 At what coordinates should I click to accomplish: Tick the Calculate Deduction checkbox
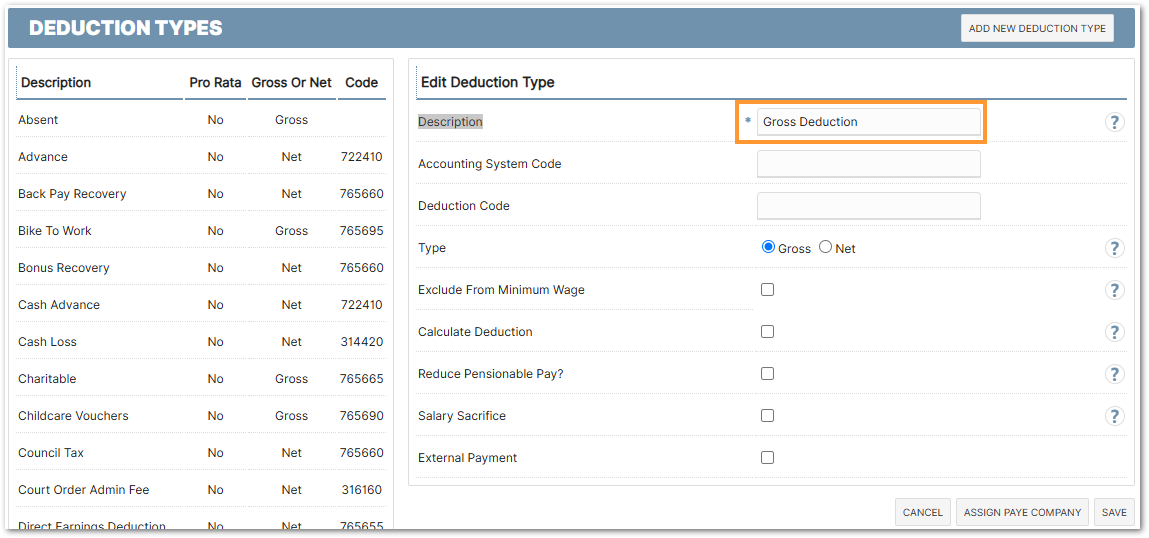pyautogui.click(x=767, y=332)
